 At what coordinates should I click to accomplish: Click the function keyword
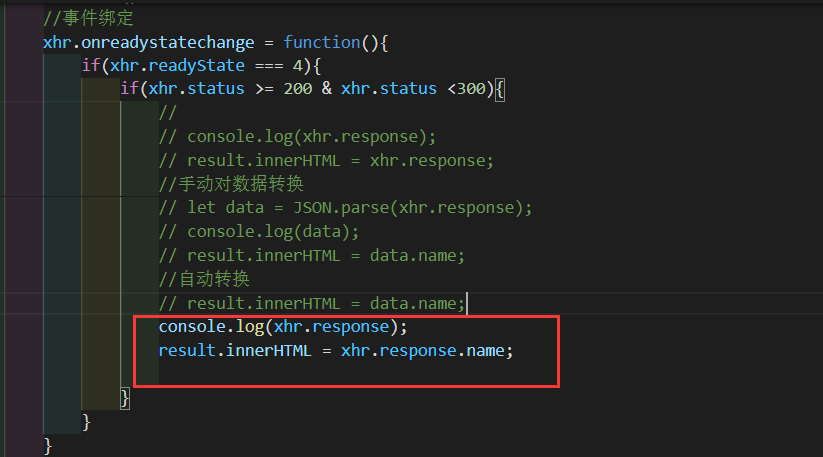pyautogui.click(x=322, y=42)
